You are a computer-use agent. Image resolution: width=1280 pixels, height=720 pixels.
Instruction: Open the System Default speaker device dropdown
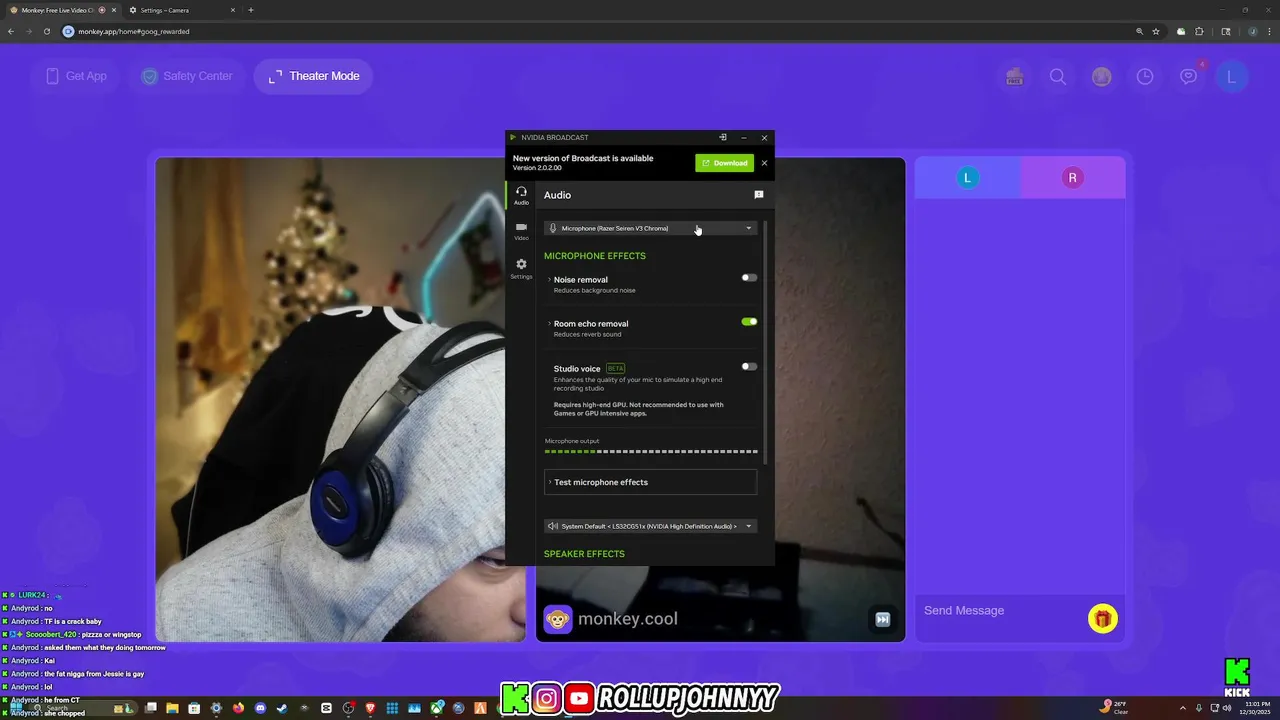click(650, 526)
